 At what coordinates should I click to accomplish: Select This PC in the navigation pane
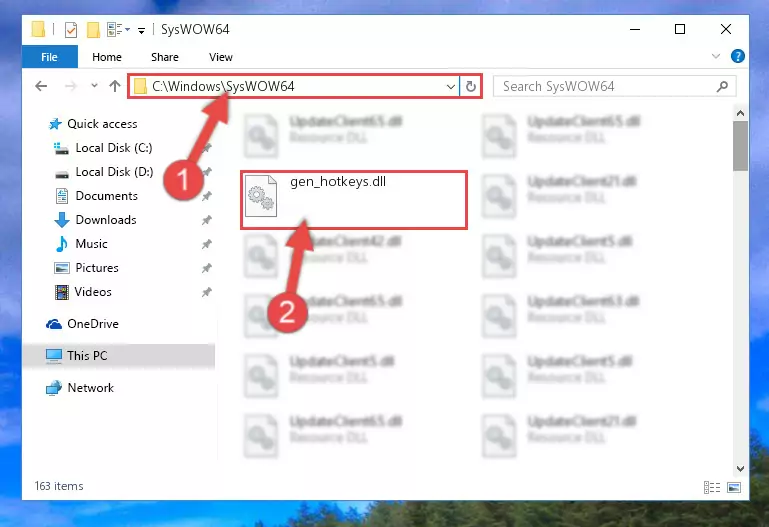tap(87, 355)
